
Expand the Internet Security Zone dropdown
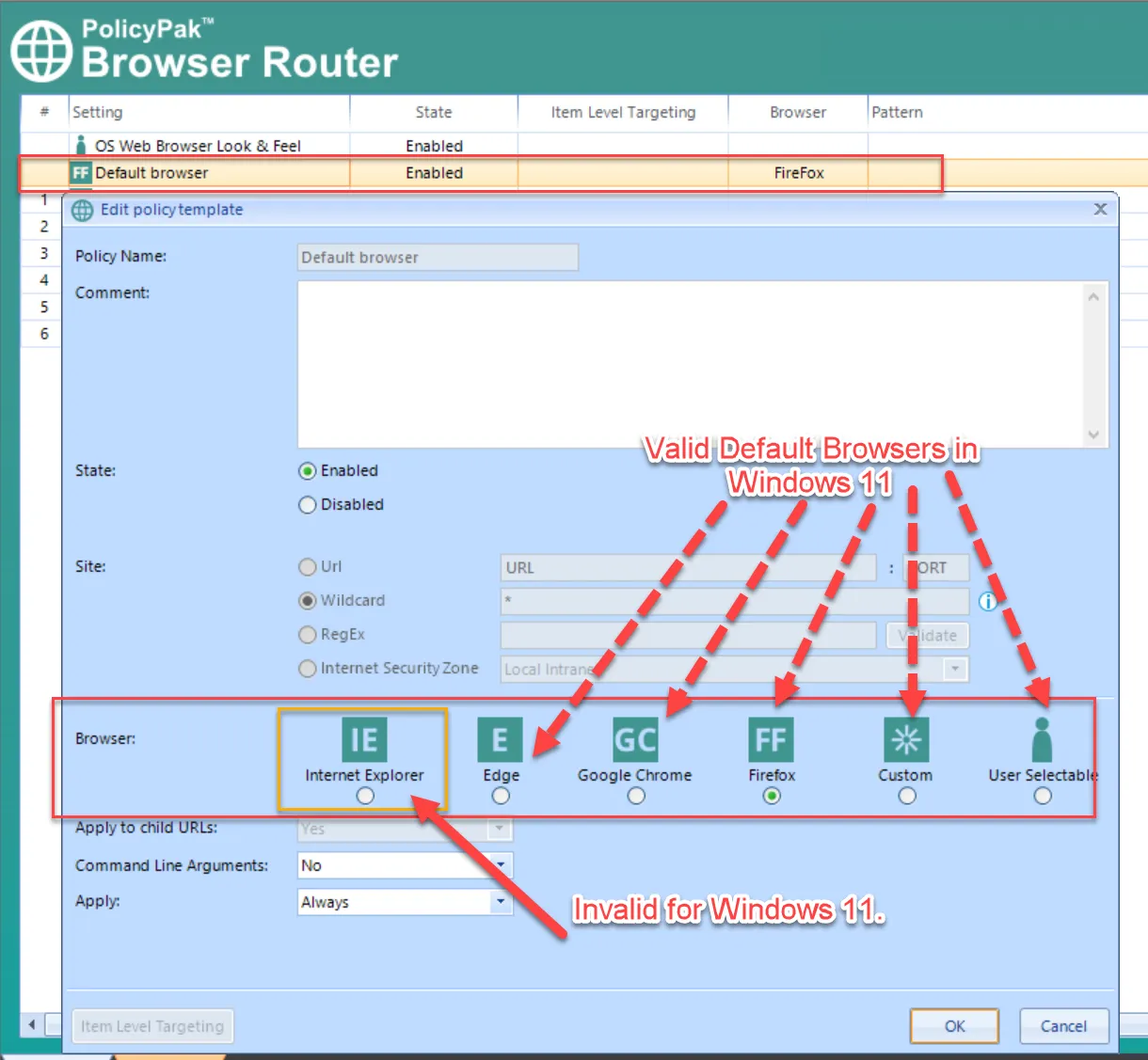(955, 669)
